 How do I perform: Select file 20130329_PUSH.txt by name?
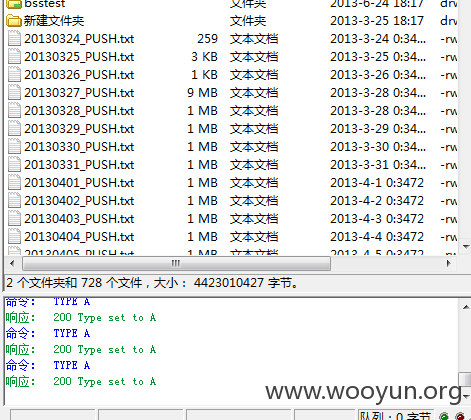[79, 129]
